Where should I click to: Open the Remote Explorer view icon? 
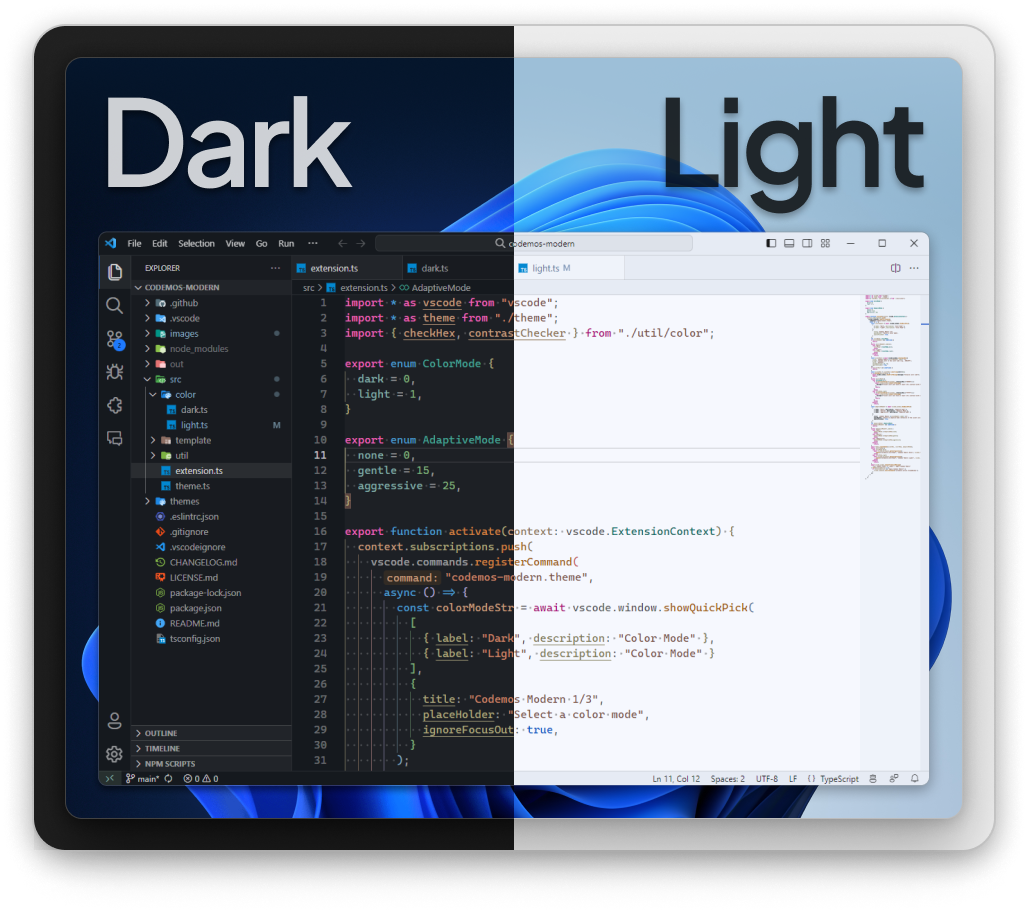click(115, 438)
